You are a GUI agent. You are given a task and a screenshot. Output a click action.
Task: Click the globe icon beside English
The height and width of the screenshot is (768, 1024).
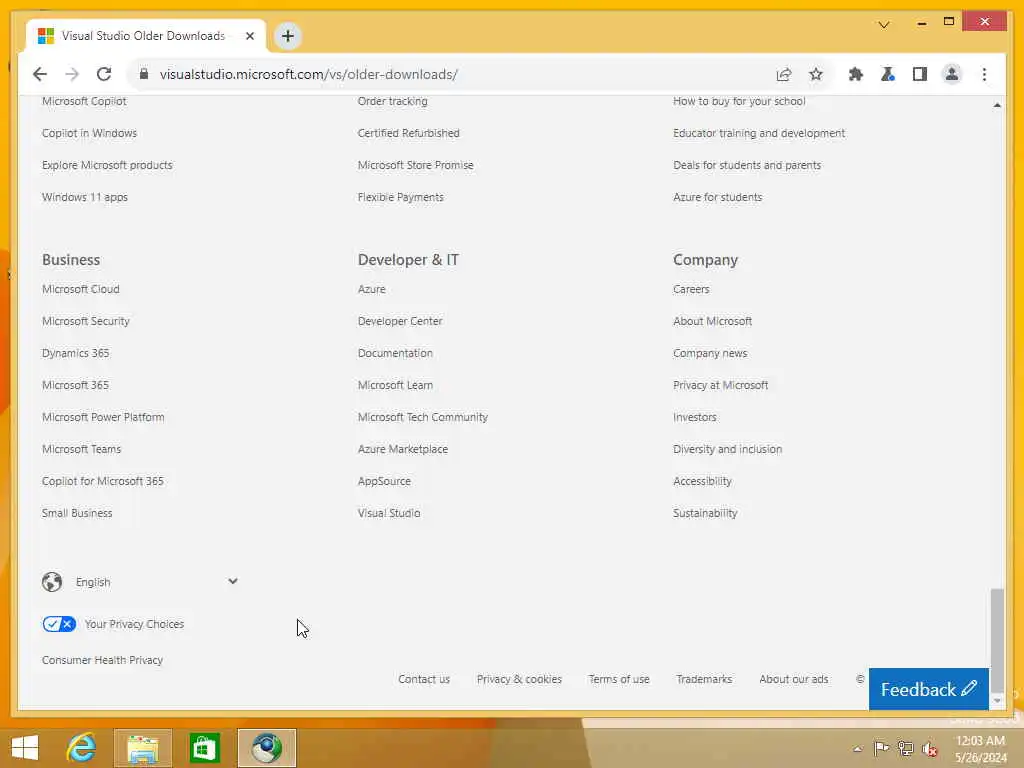[52, 581]
